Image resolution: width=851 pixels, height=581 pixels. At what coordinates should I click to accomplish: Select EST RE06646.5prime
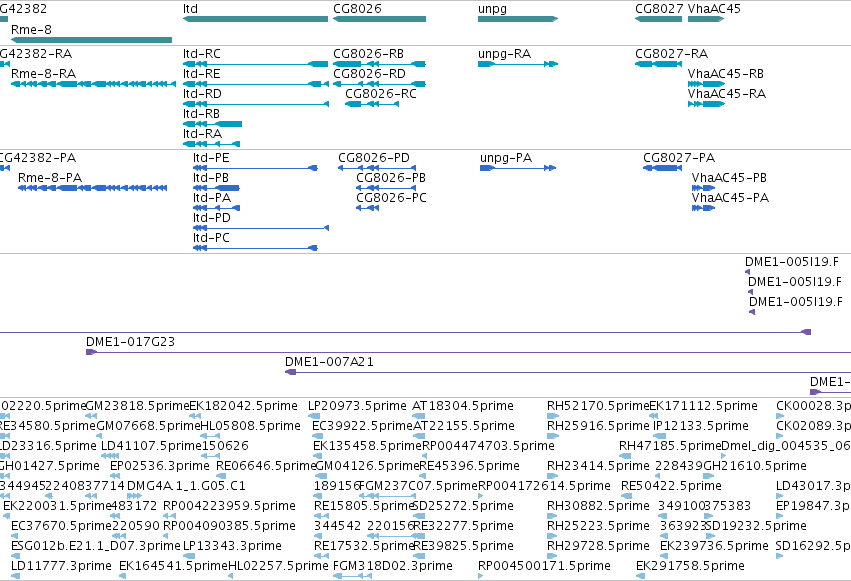pos(266,466)
